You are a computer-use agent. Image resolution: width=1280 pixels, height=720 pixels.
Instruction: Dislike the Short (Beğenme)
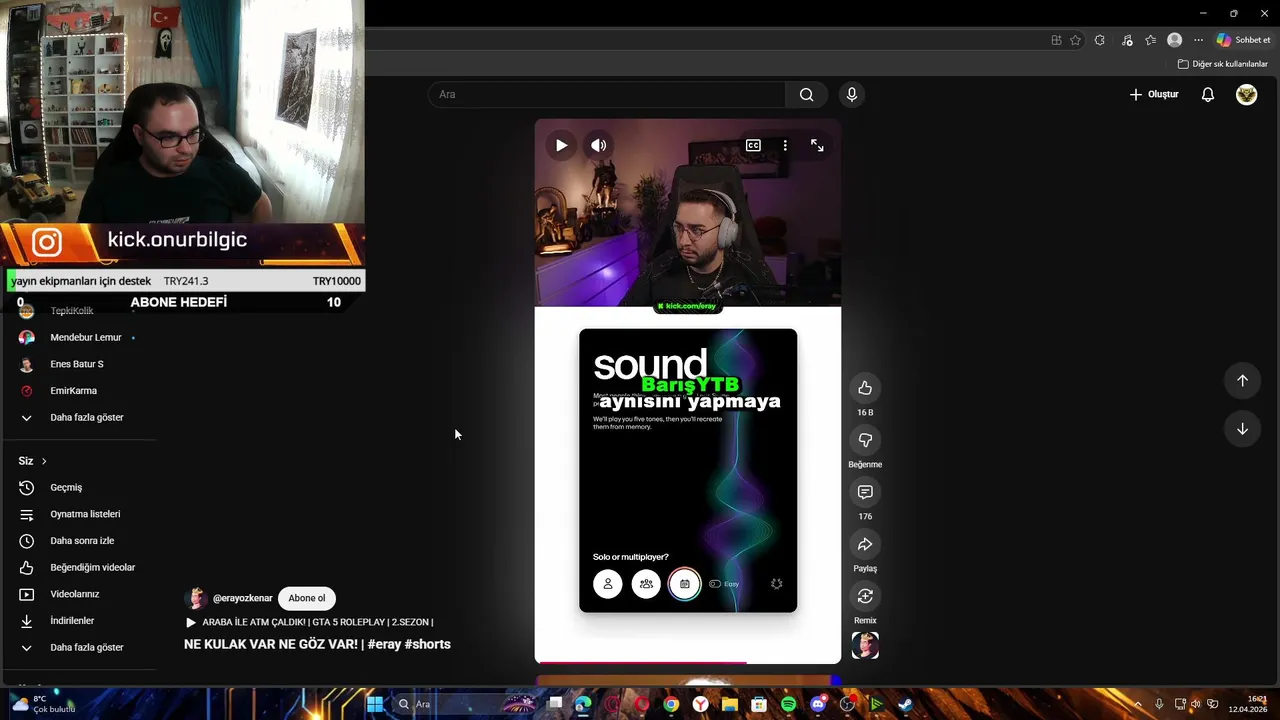[x=865, y=440]
